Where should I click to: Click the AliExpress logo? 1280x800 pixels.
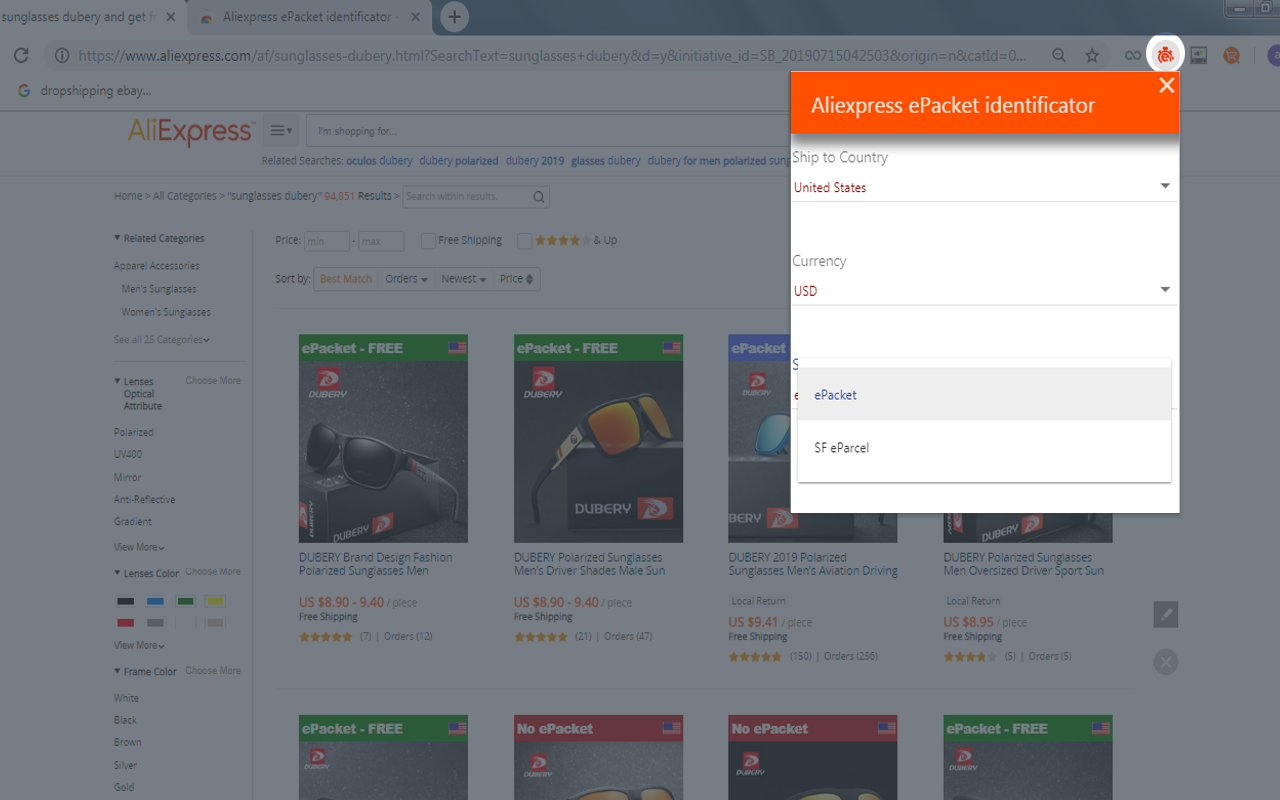click(x=190, y=131)
